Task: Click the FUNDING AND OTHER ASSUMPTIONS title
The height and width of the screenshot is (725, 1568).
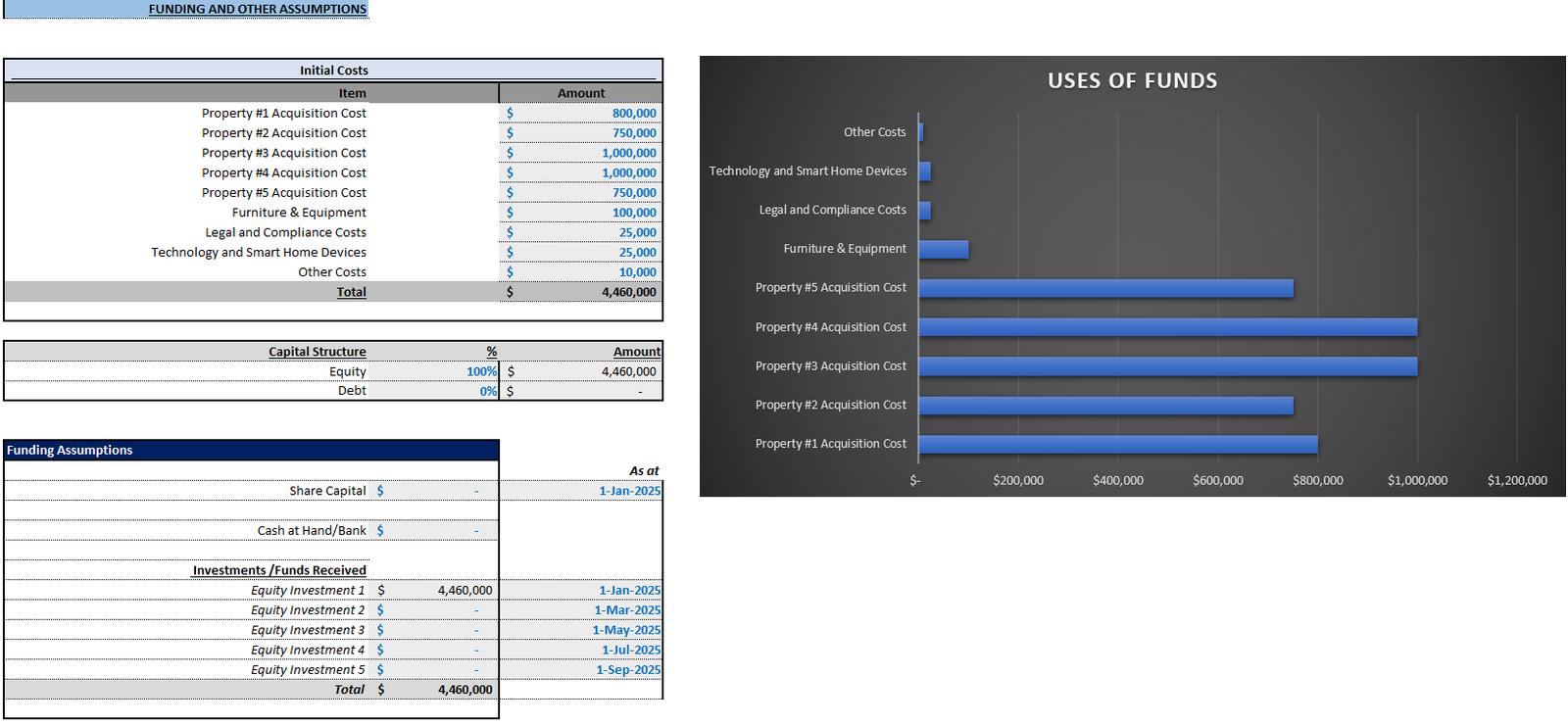Action: pos(258,9)
